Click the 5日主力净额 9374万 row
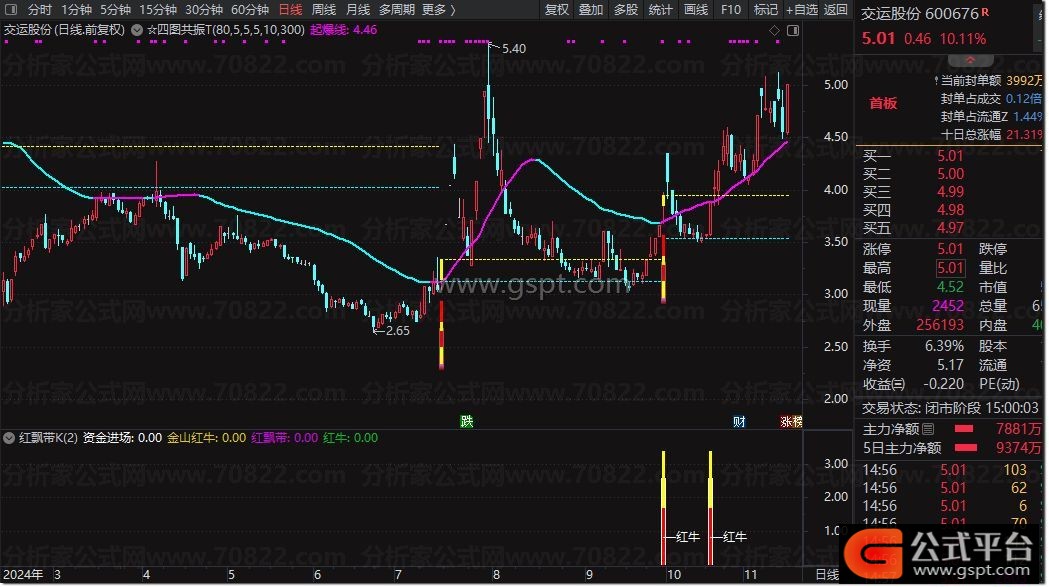The image size is (1049, 587). pyautogui.click(x=952, y=448)
